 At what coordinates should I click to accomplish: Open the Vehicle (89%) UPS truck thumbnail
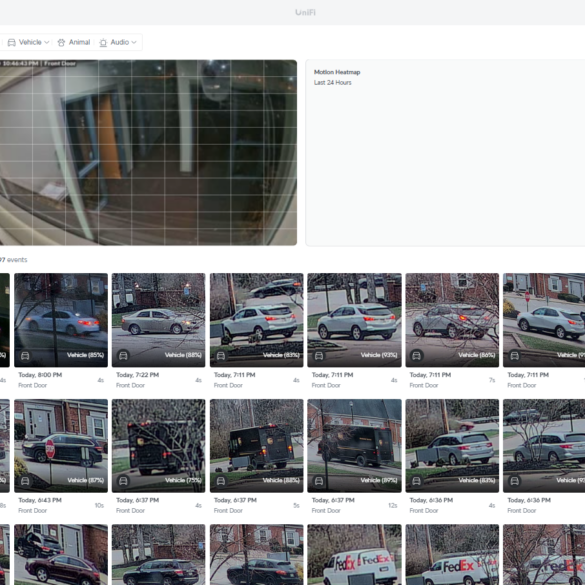tap(354, 445)
